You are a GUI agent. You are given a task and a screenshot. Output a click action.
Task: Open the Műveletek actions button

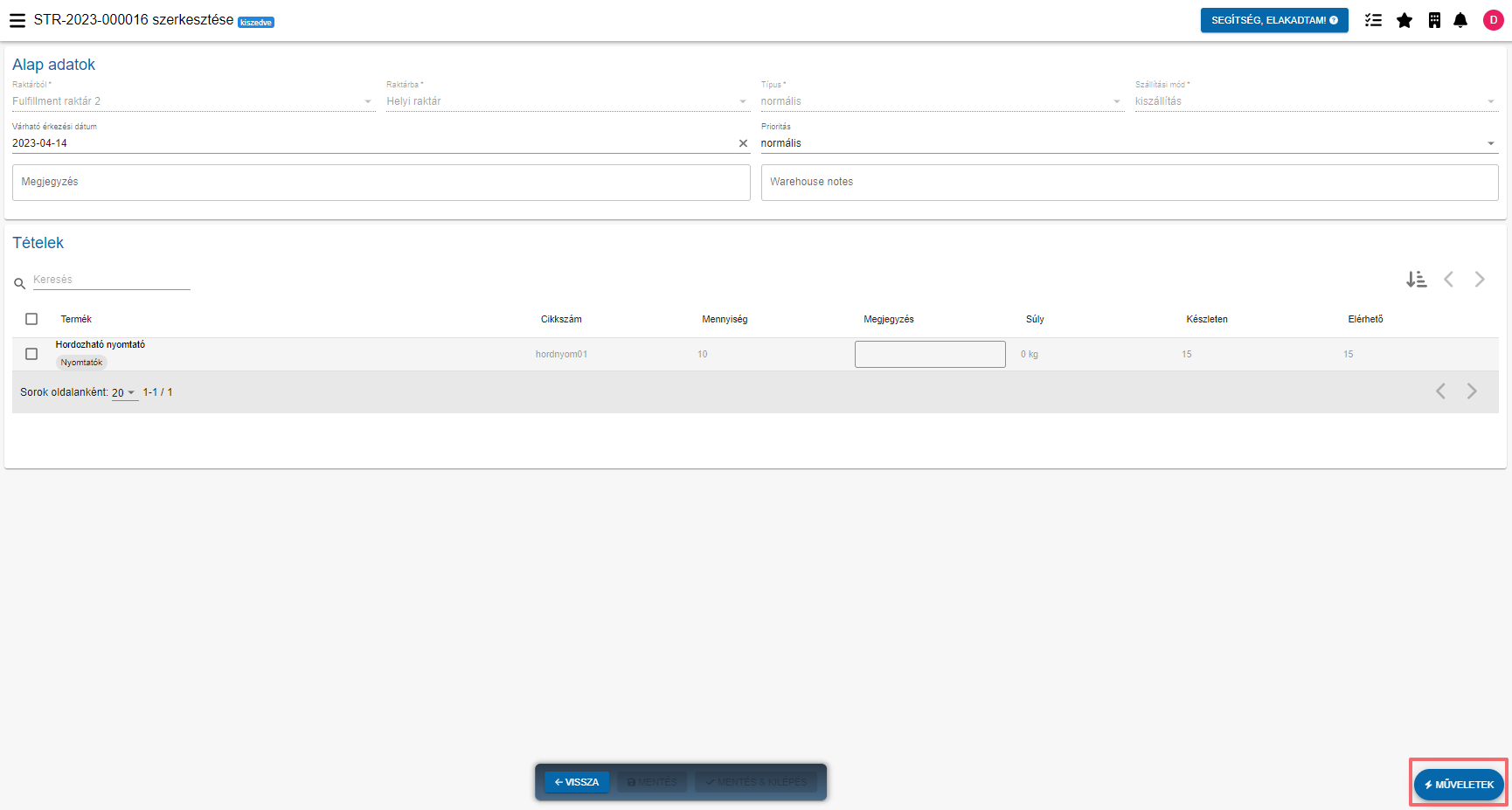pyautogui.click(x=1459, y=785)
